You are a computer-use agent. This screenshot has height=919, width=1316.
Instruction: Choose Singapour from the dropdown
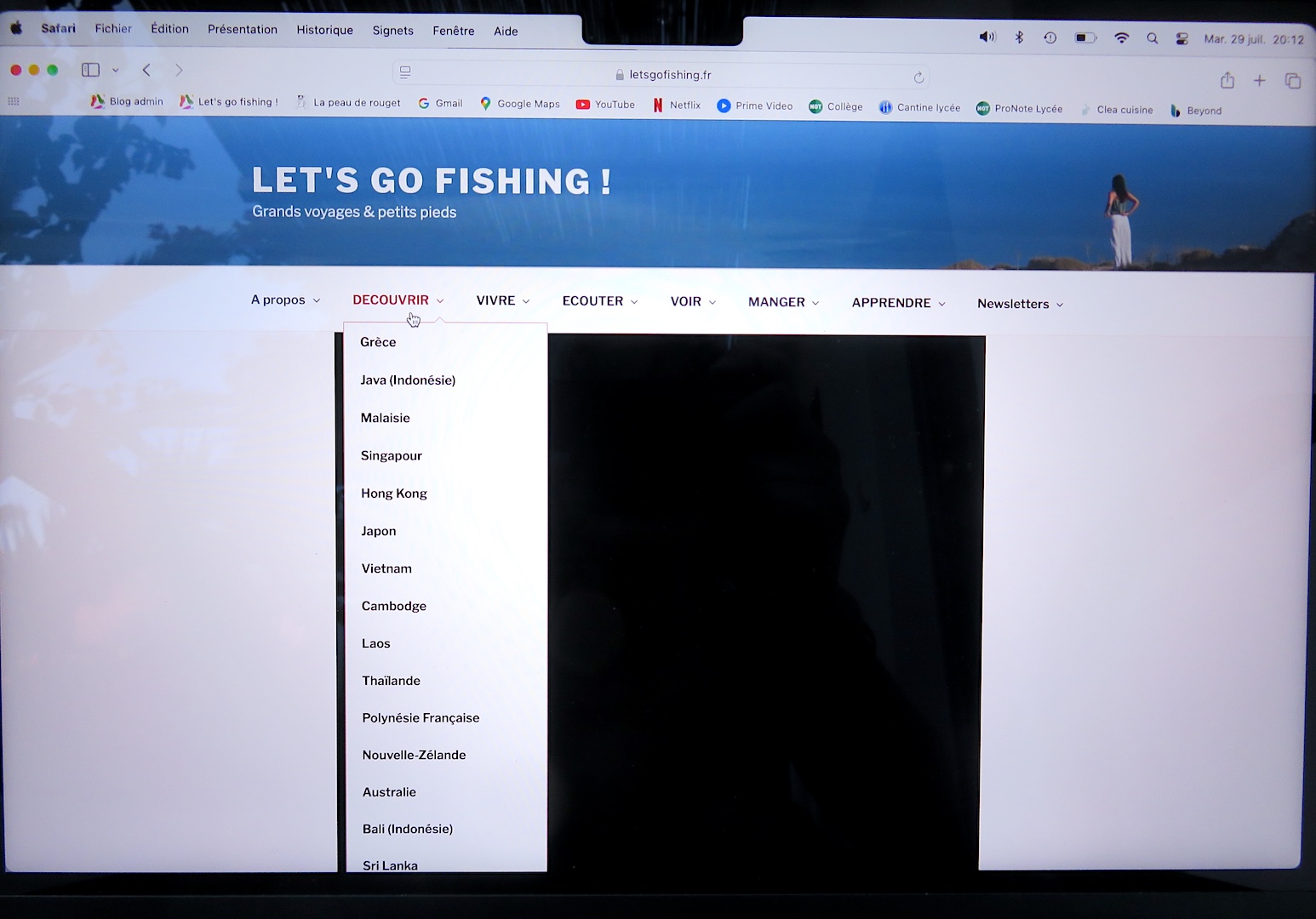click(392, 455)
